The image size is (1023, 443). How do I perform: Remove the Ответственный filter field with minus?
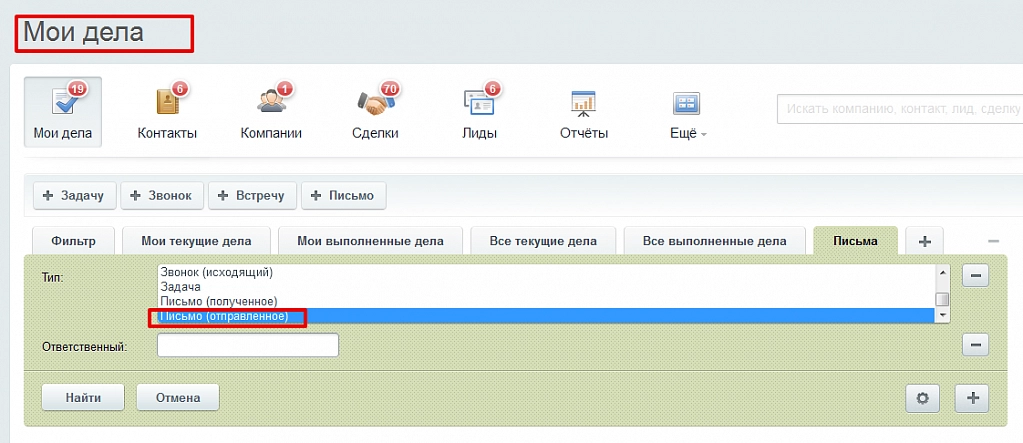pos(975,345)
